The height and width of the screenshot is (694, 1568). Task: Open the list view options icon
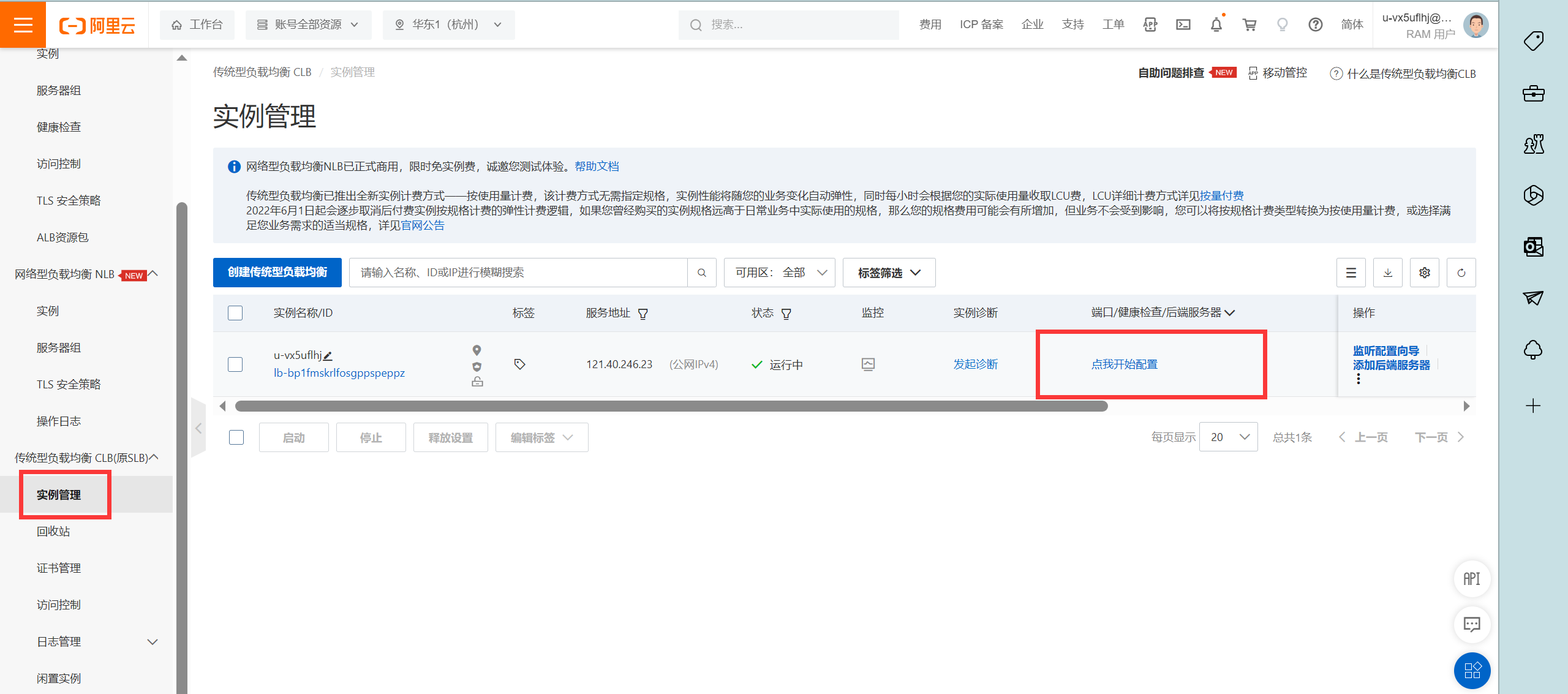click(1351, 273)
